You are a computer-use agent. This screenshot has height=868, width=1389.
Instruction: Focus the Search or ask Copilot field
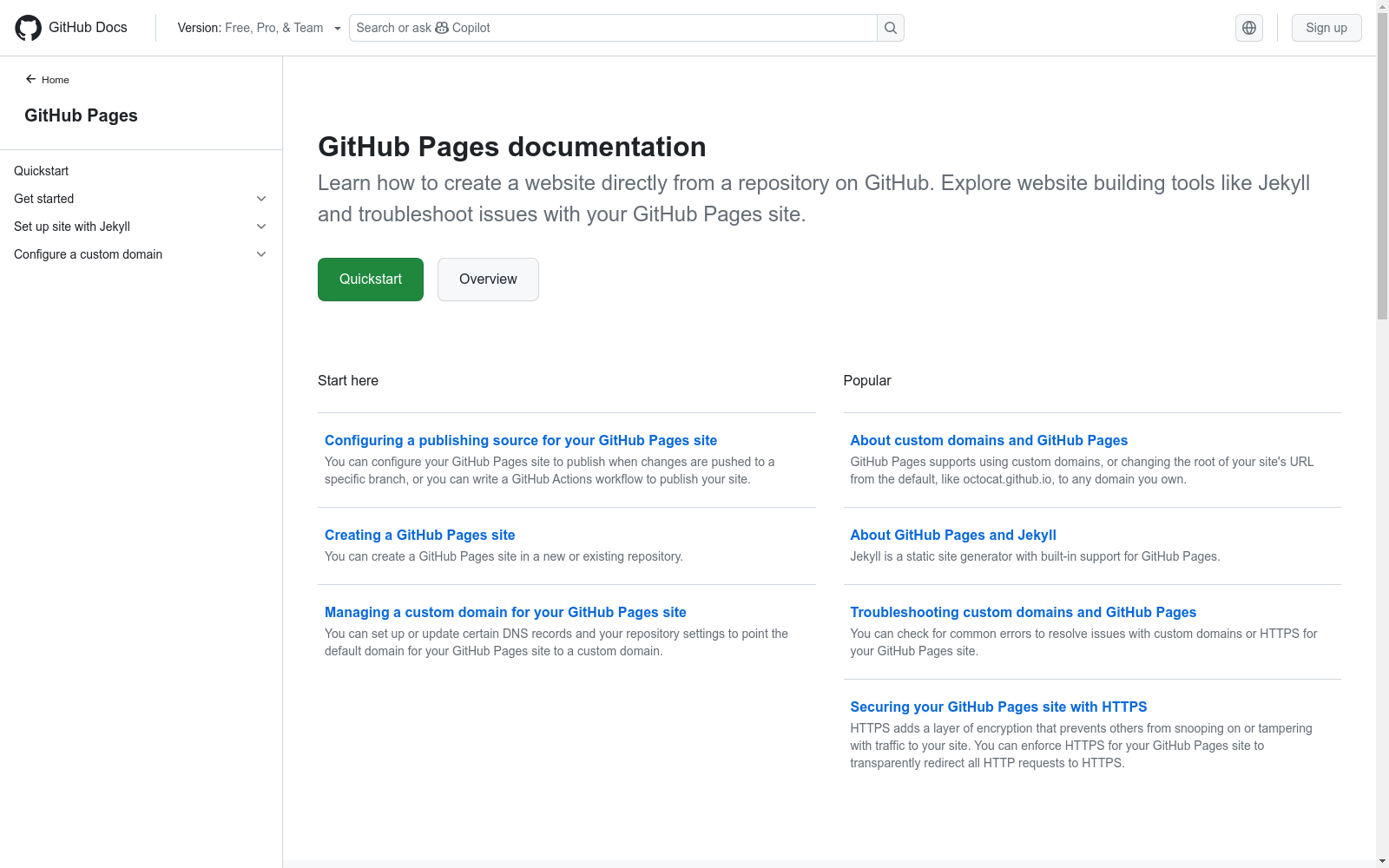pyautogui.click(x=613, y=28)
